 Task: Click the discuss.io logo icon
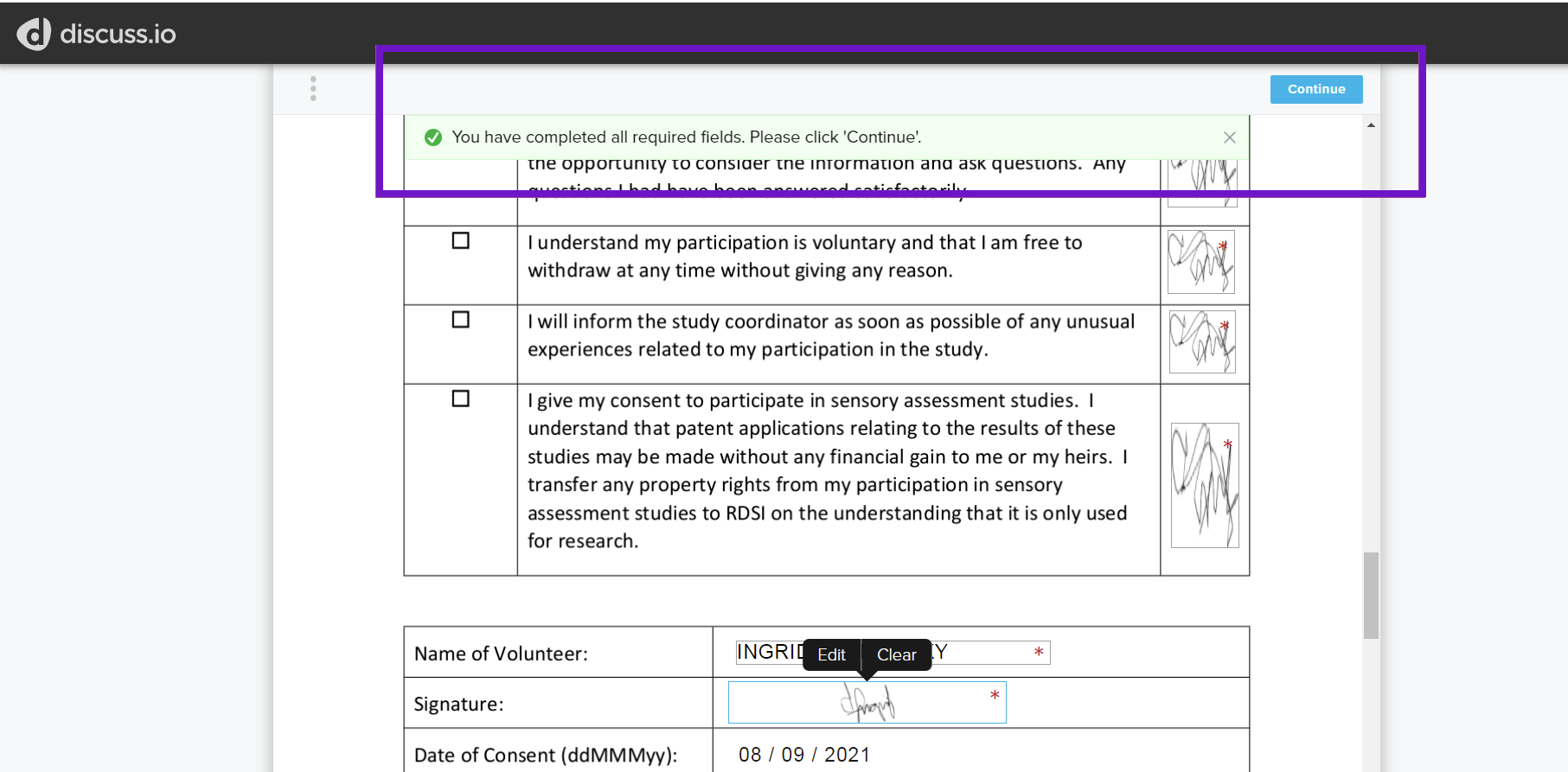tap(32, 33)
